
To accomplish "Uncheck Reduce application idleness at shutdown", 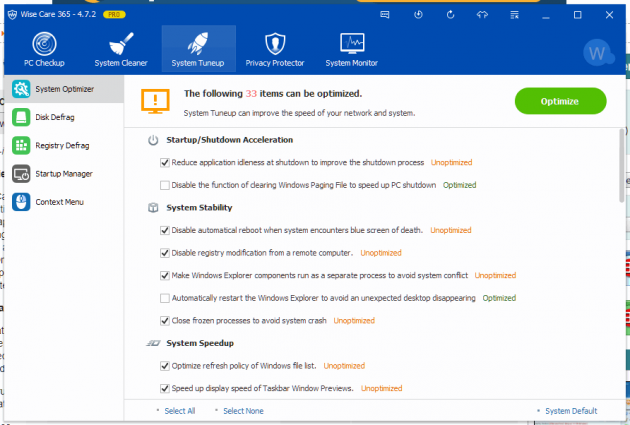I will pos(165,162).
